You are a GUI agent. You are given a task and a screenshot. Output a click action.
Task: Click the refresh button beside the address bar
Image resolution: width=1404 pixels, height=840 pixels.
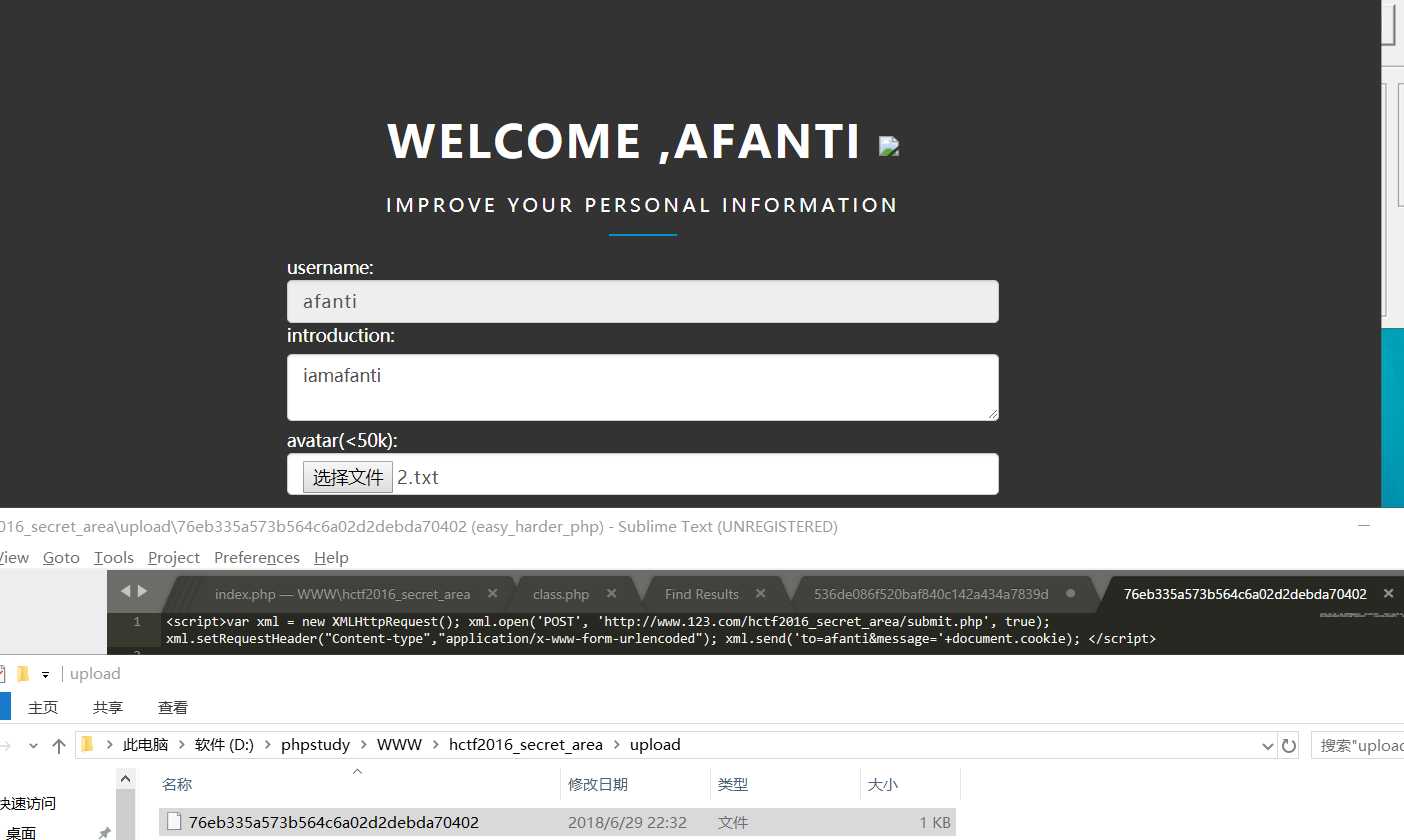click(x=1290, y=745)
